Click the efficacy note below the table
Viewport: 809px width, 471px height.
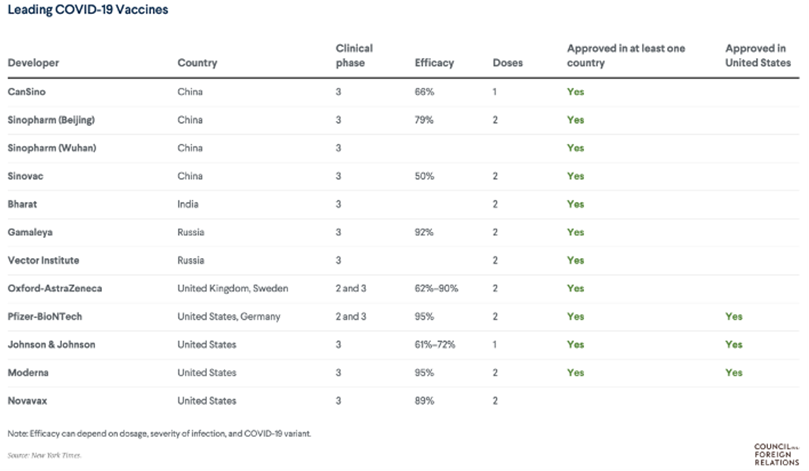[159, 433]
